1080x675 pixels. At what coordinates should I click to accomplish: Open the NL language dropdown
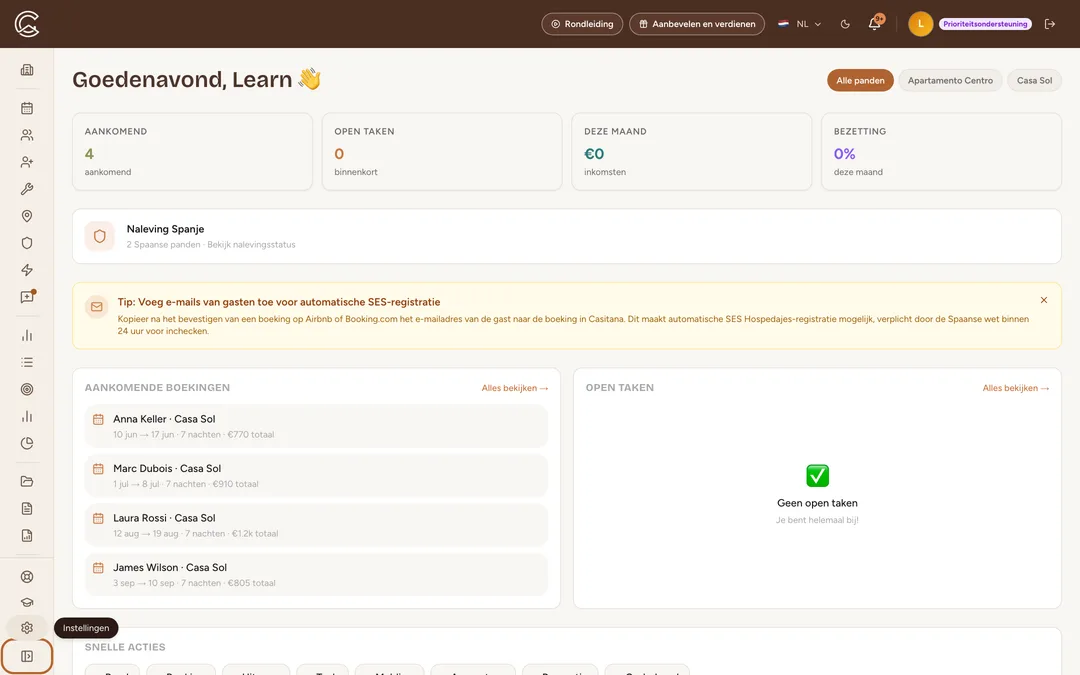(x=800, y=24)
